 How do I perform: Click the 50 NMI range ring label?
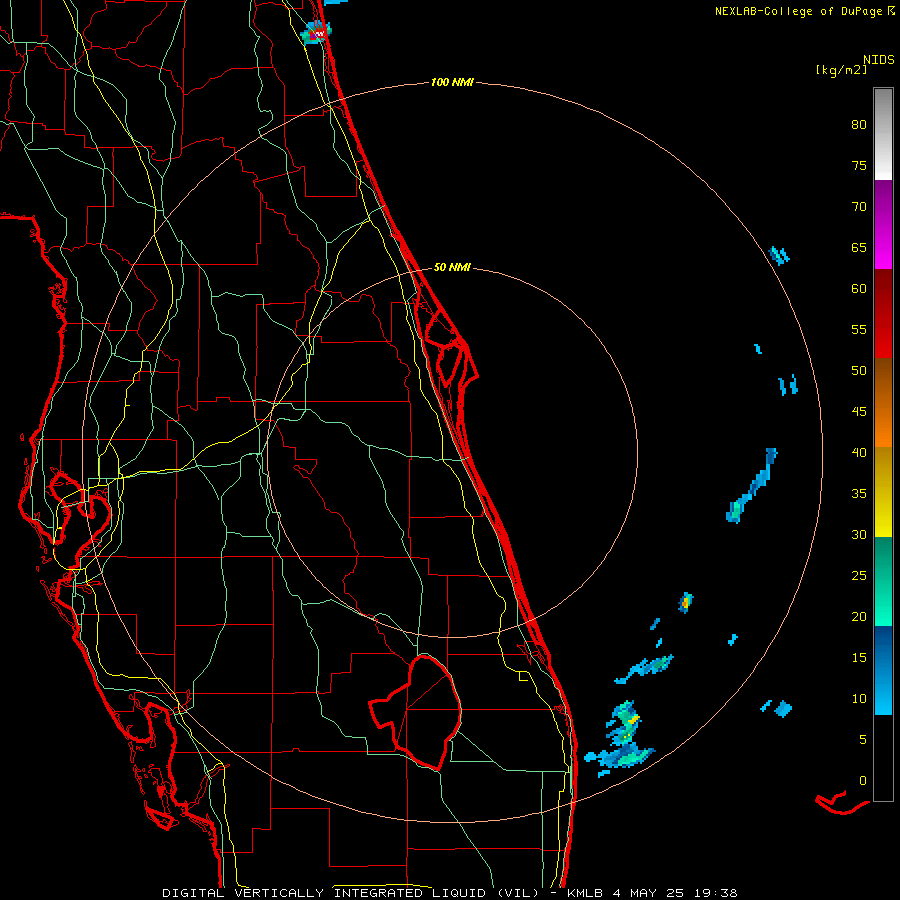click(x=452, y=267)
